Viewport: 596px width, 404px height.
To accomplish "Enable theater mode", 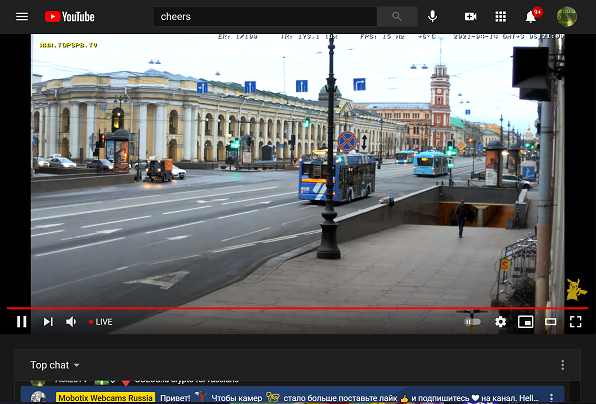I will [550, 322].
